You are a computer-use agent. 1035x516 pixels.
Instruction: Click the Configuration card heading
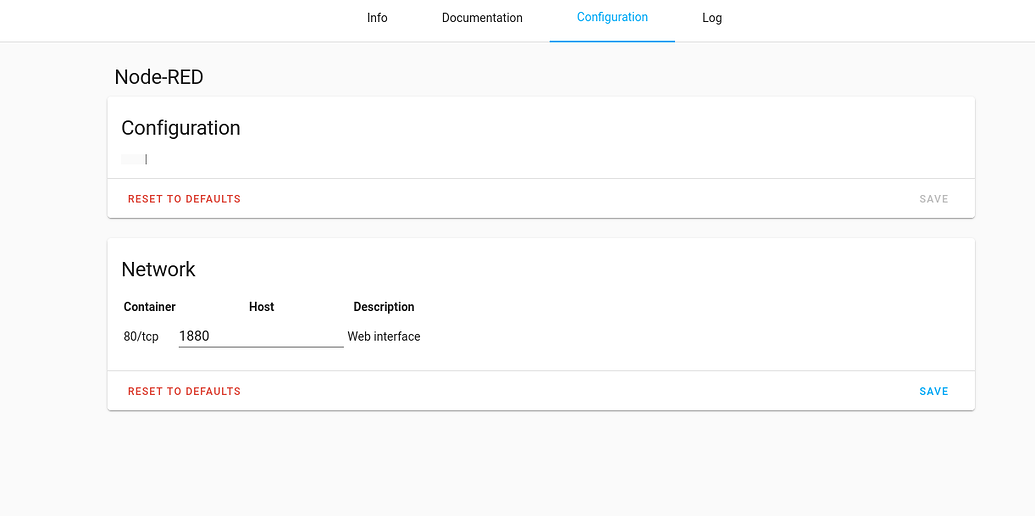pos(181,128)
